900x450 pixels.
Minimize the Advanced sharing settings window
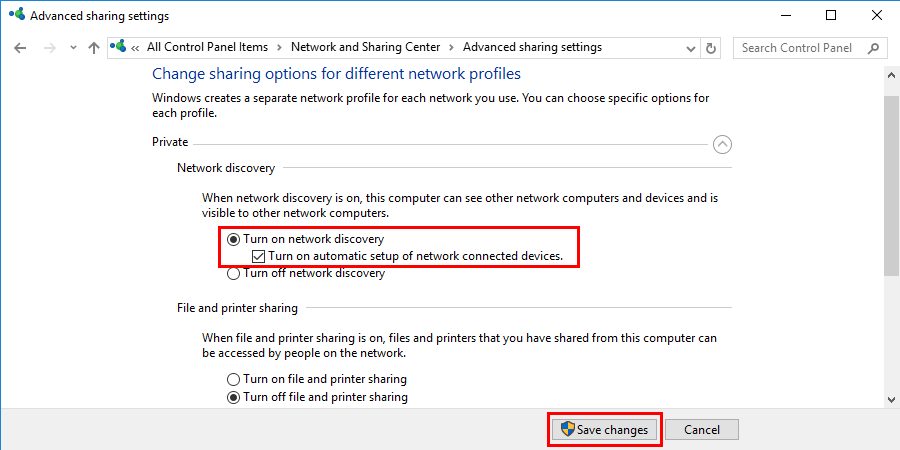[x=785, y=15]
